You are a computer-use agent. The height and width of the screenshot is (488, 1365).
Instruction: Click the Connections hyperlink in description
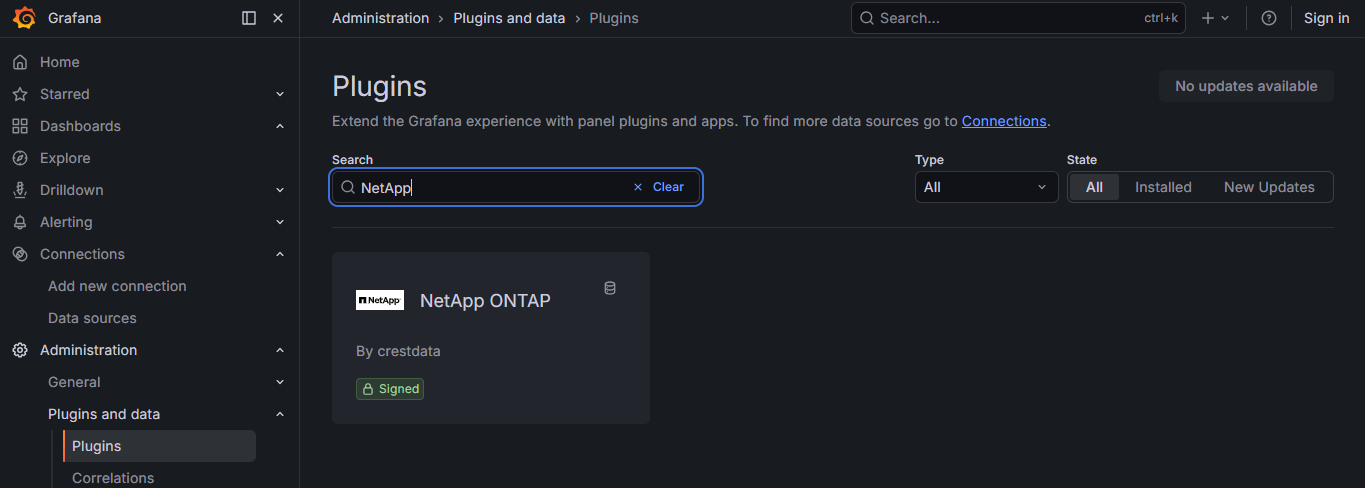tap(1004, 121)
